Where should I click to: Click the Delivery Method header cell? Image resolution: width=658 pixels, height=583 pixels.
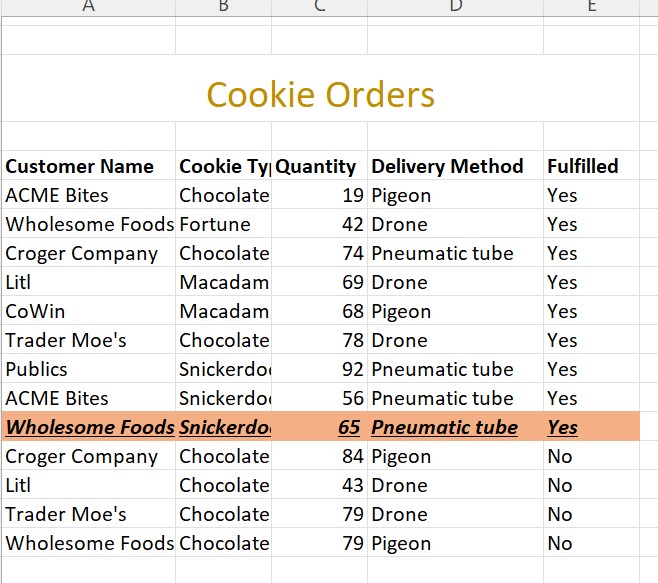[x=447, y=167]
